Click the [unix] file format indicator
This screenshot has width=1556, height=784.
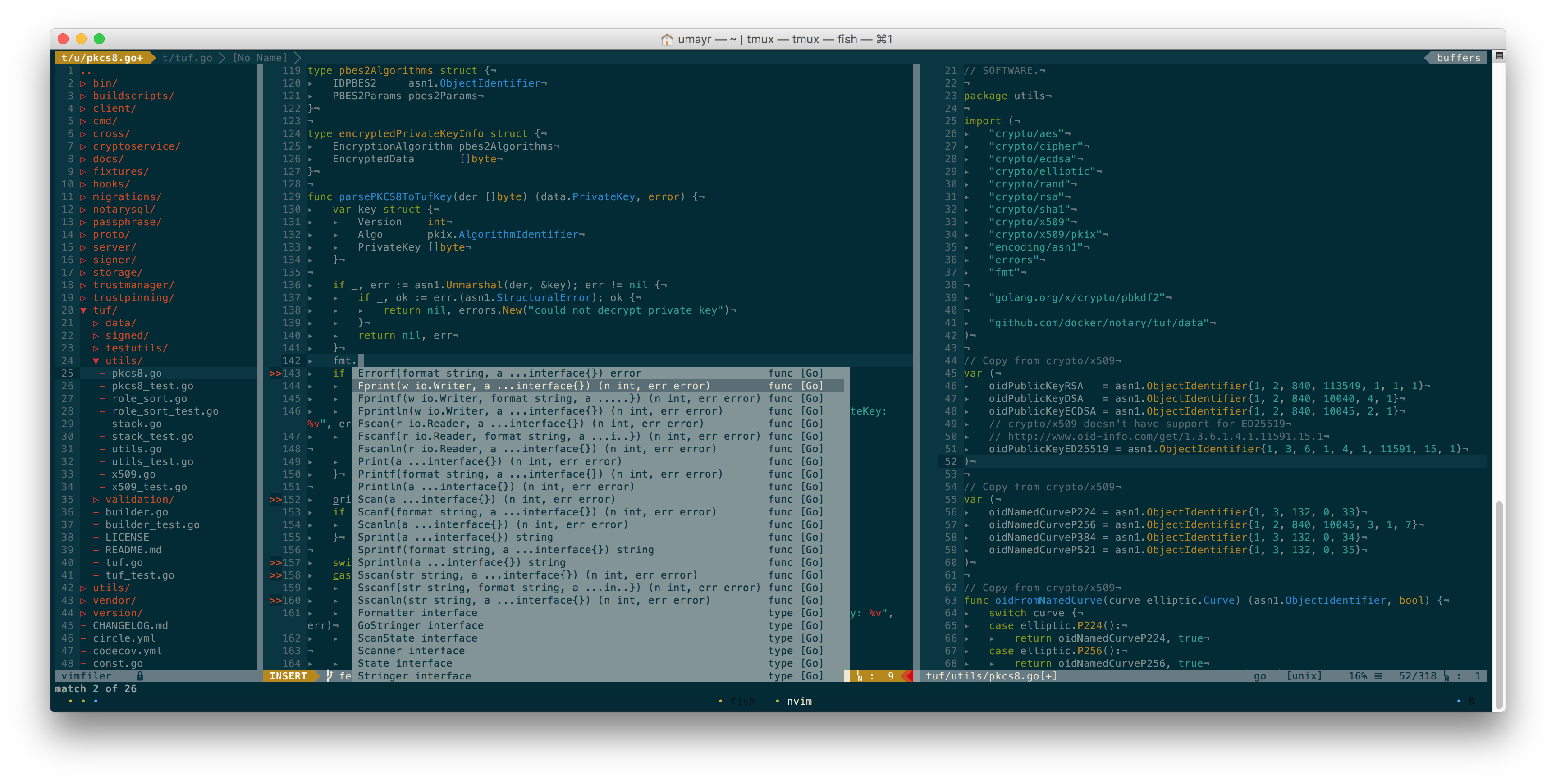click(1304, 676)
